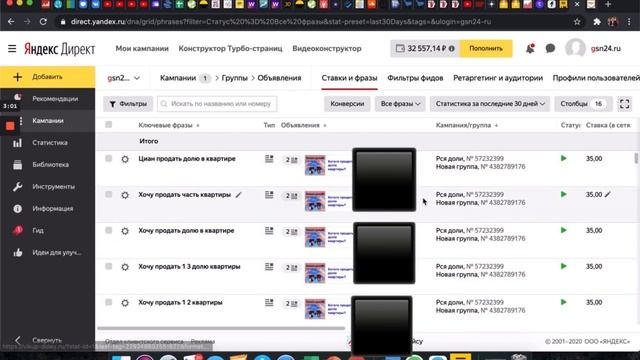Image resolution: width=640 pixels, height=360 pixels.
Task: Open the hamburger main menu
Action: [12, 49]
